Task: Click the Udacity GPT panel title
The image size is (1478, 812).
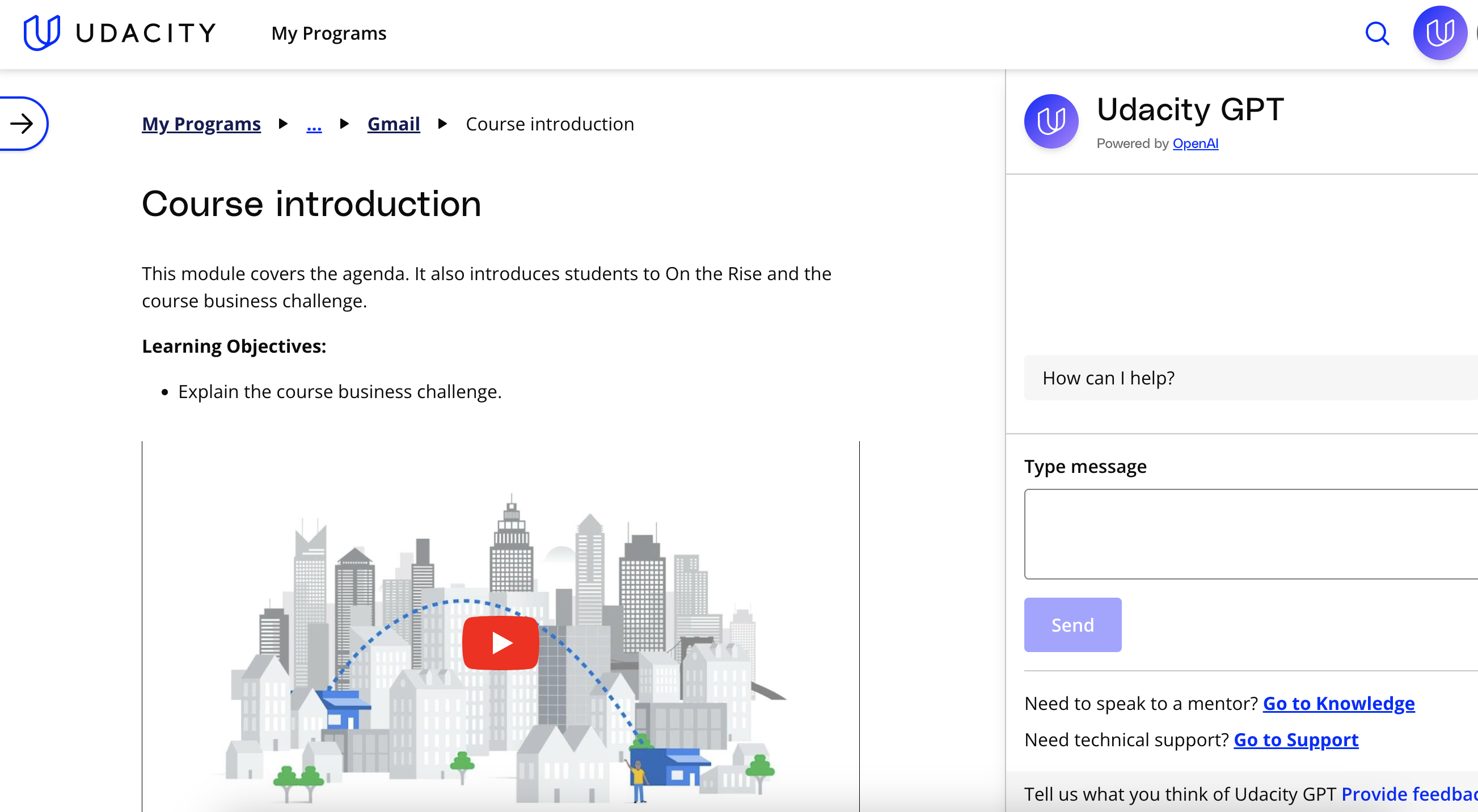Action: [x=1190, y=109]
